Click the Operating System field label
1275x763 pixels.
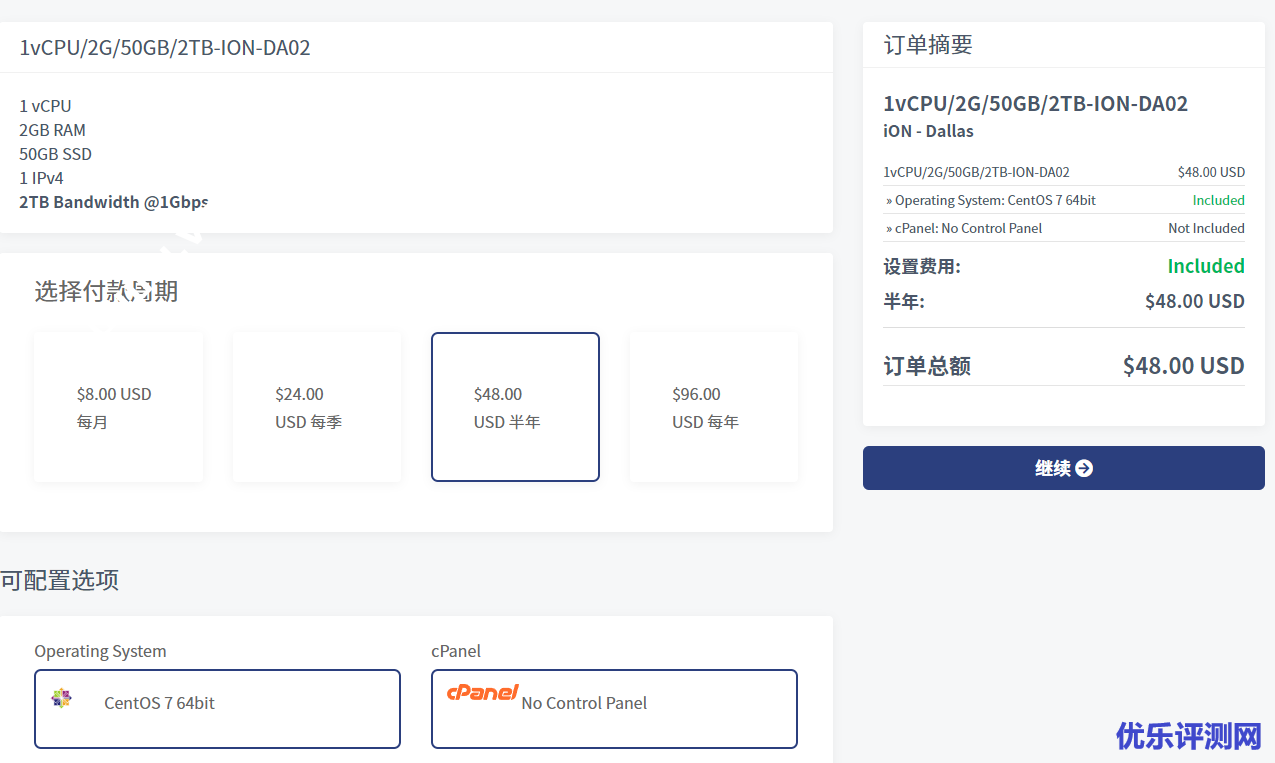point(100,651)
